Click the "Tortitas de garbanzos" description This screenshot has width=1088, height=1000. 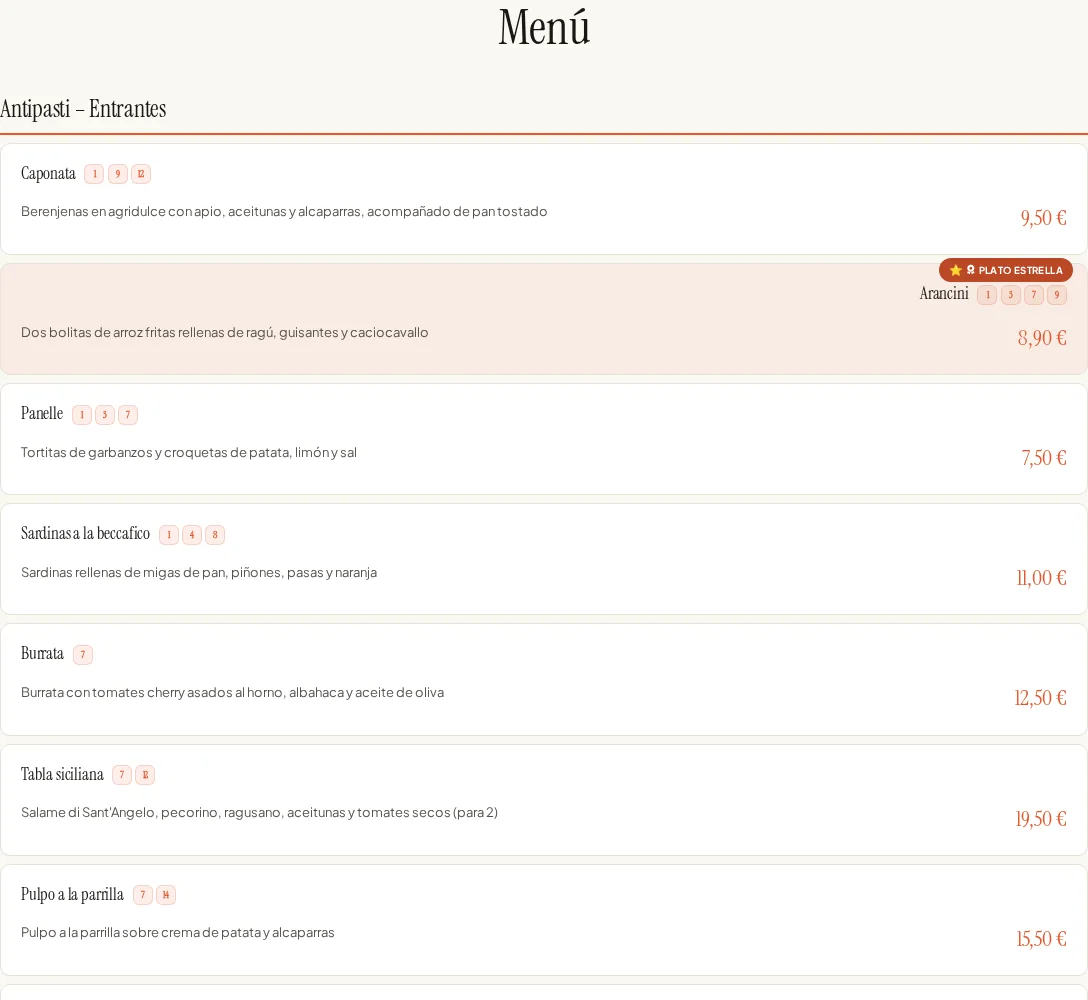[x=189, y=452]
